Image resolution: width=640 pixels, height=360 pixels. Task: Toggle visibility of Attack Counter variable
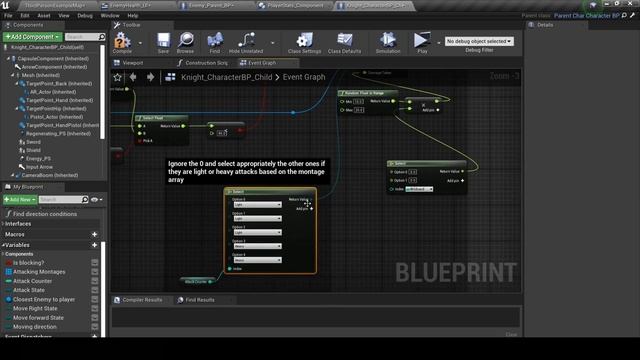coord(95,281)
